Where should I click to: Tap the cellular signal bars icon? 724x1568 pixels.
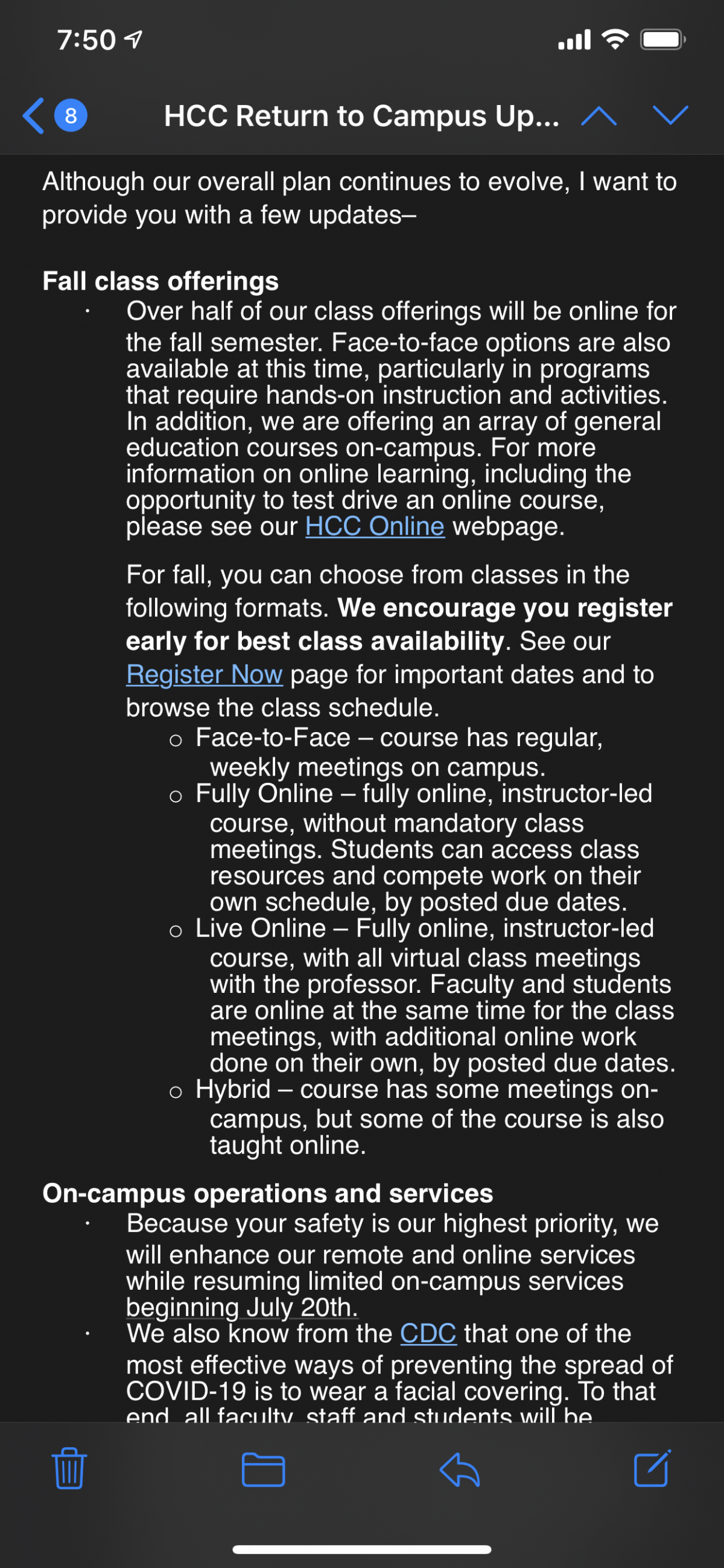[574, 40]
